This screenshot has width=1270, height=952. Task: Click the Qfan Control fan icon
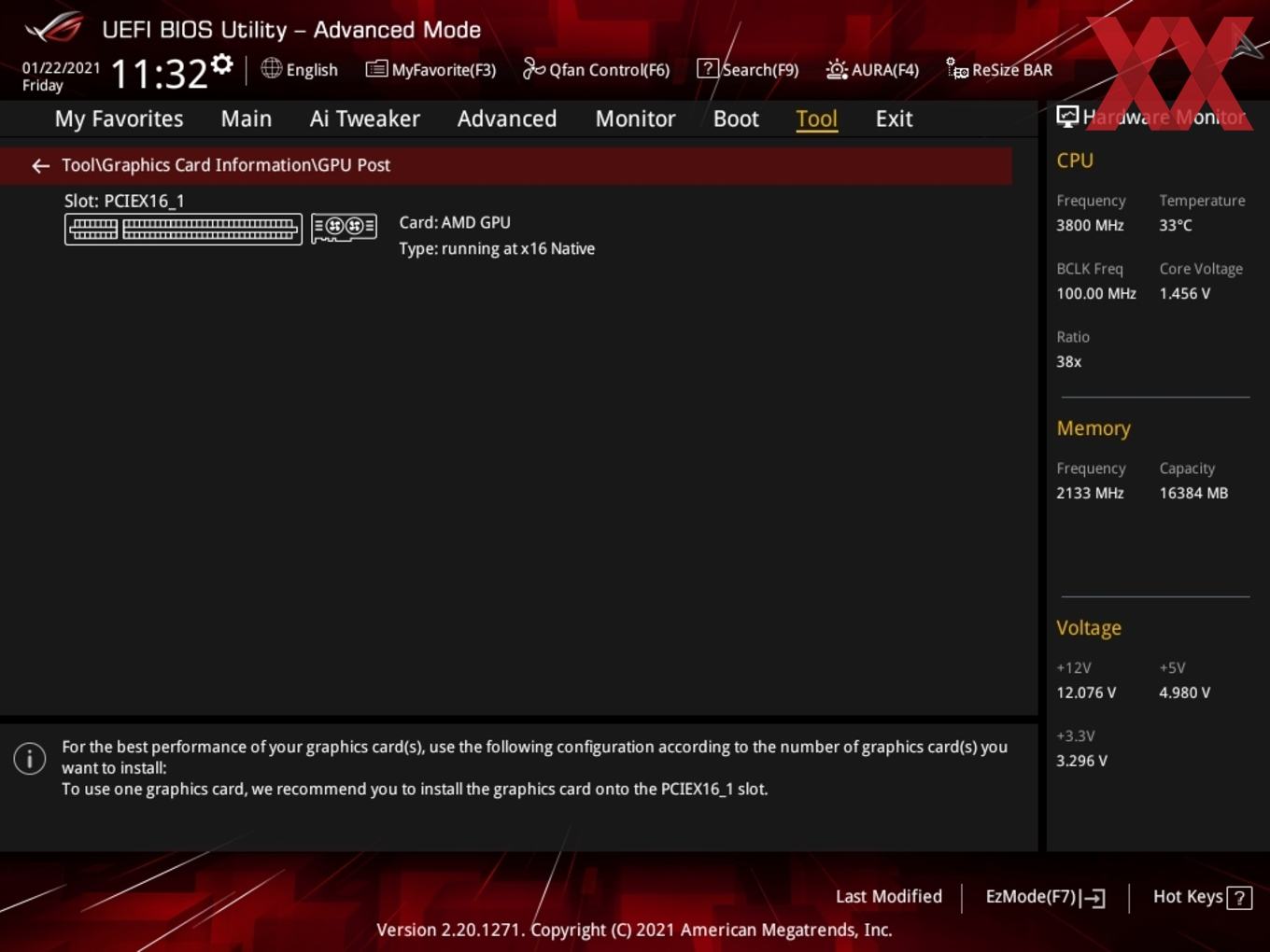(x=533, y=68)
